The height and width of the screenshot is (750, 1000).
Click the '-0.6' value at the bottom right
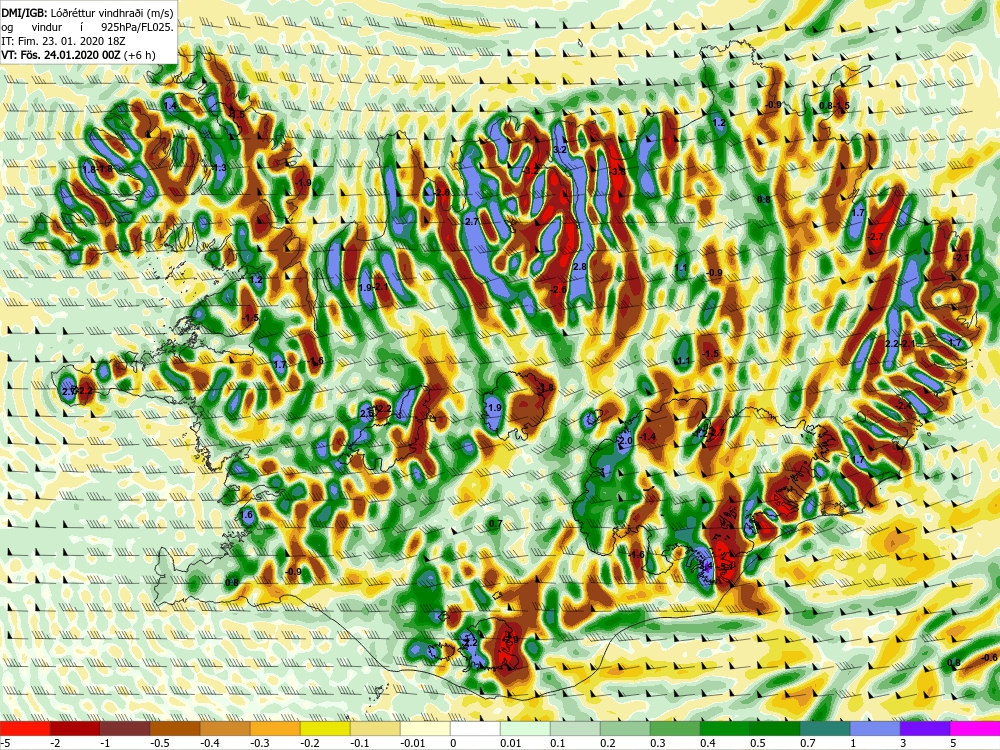pyautogui.click(x=989, y=658)
